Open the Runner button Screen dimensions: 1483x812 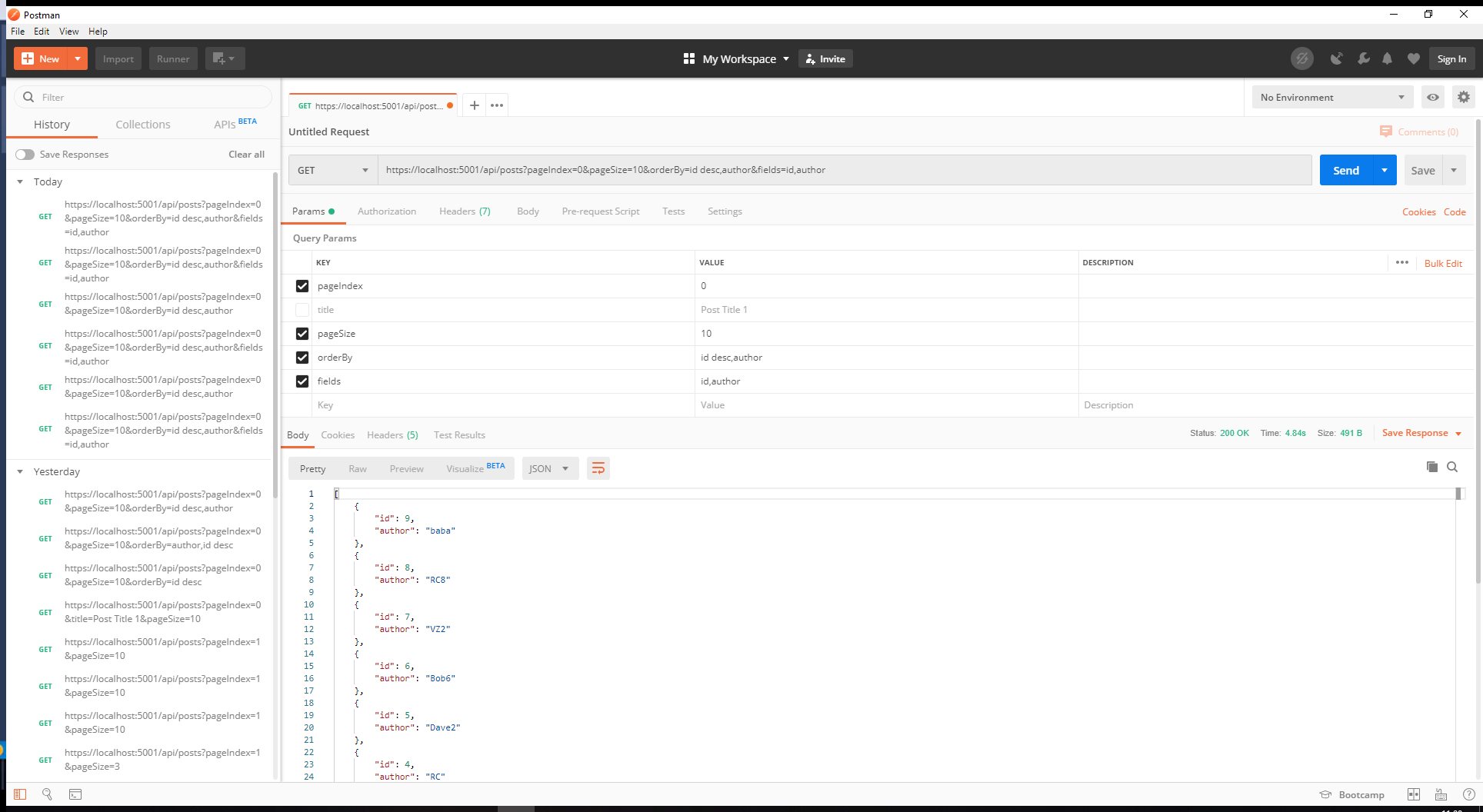coord(173,58)
